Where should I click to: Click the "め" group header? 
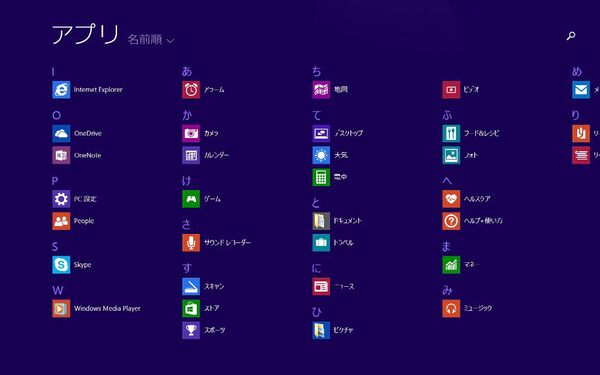(x=577, y=71)
